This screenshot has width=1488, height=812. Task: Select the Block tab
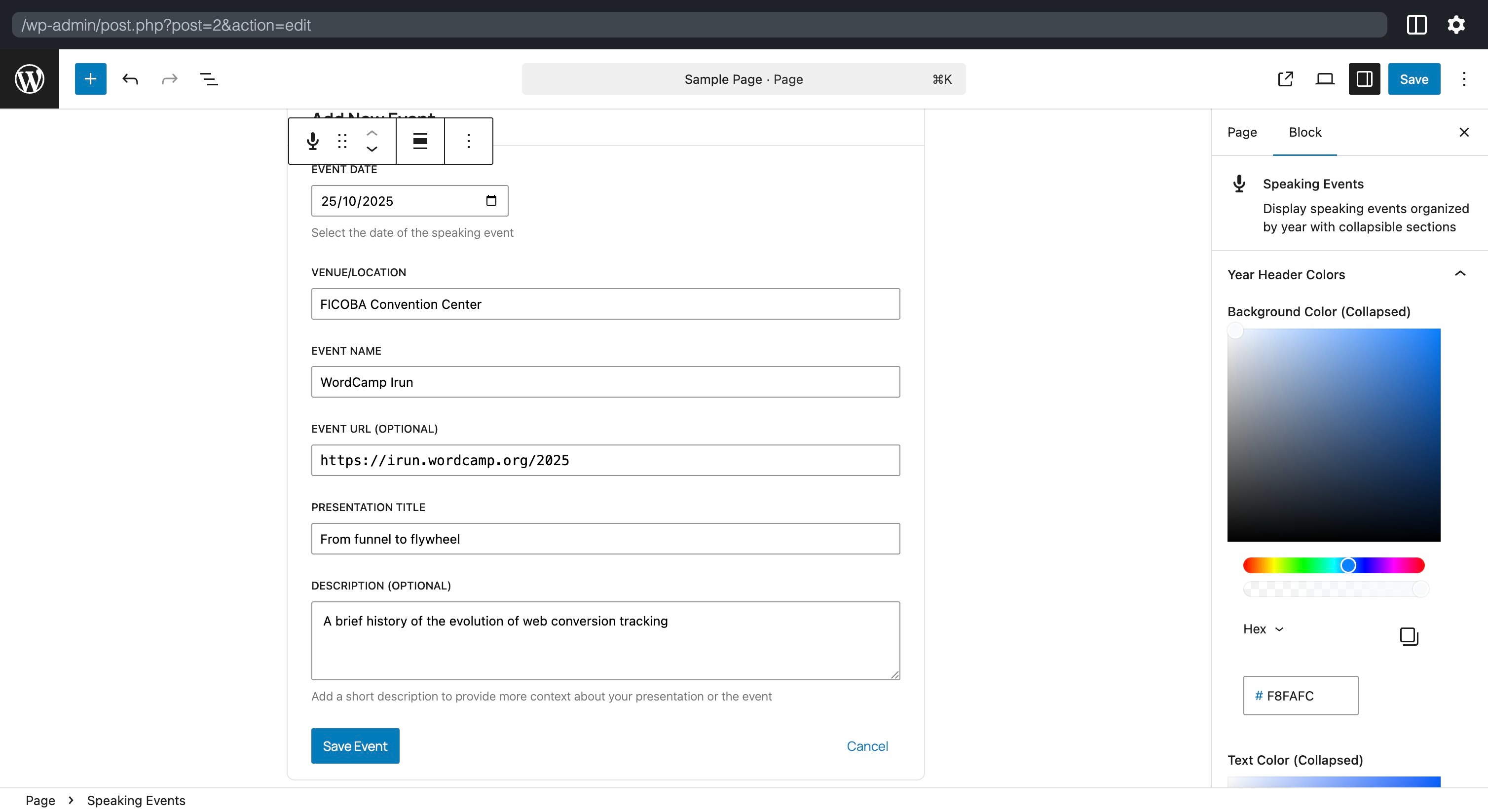[x=1305, y=132]
